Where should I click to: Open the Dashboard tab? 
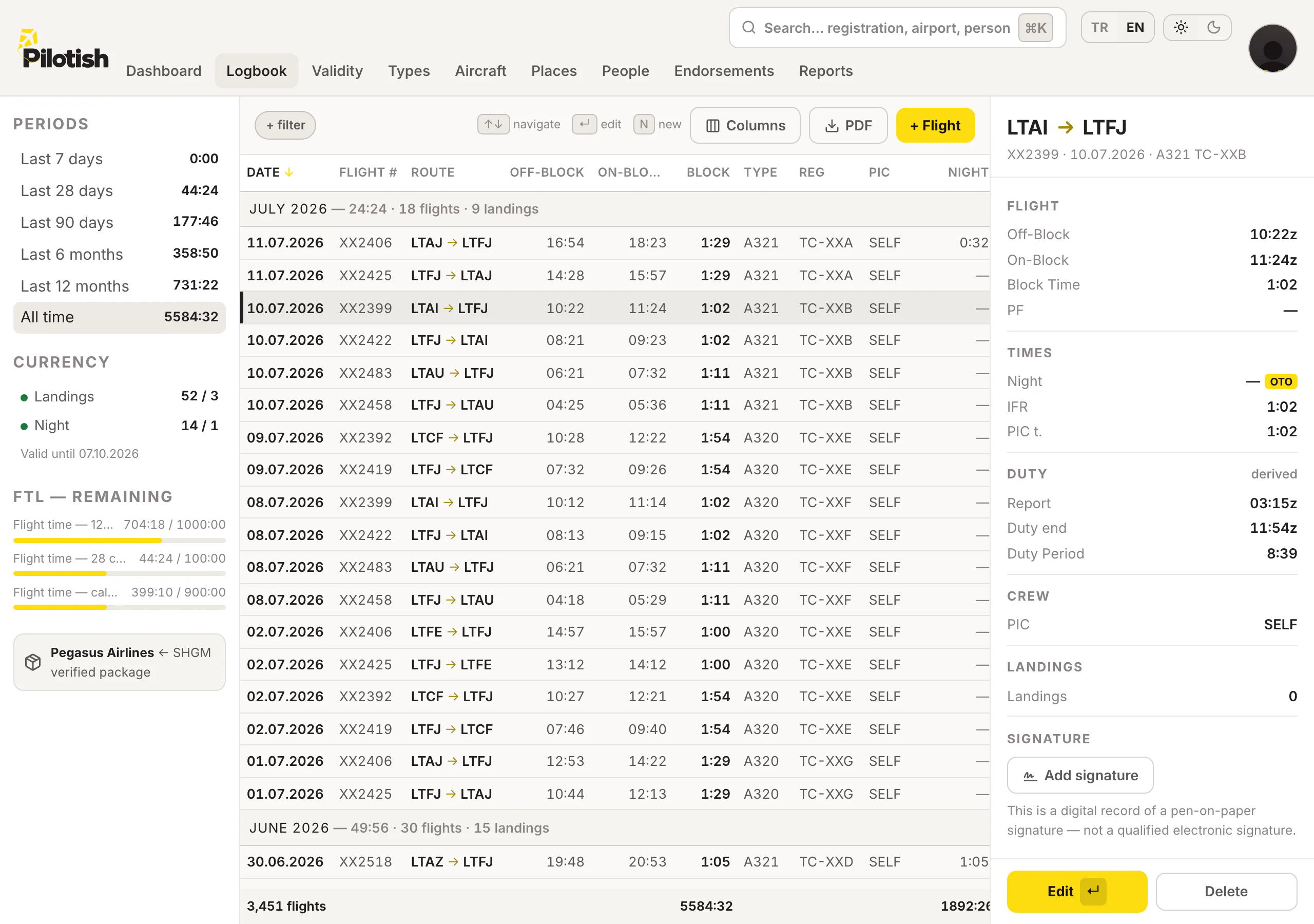click(x=164, y=71)
